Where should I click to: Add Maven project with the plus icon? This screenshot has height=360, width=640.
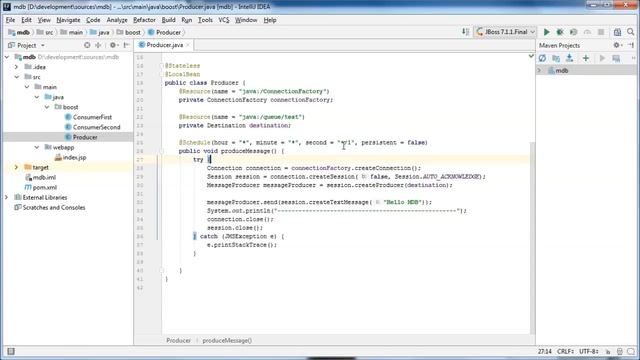pos(586,58)
